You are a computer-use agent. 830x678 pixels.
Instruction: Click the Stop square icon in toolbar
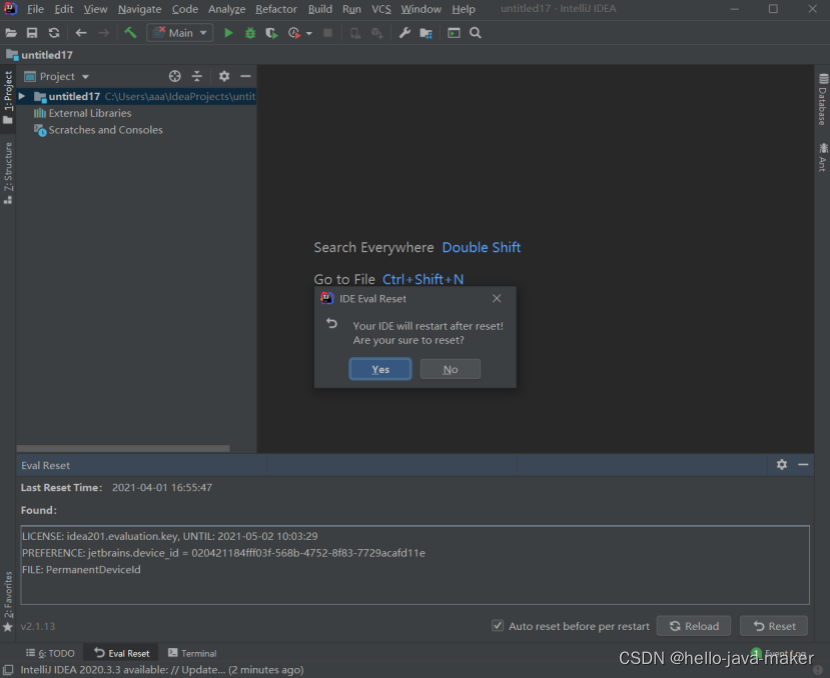(x=328, y=33)
